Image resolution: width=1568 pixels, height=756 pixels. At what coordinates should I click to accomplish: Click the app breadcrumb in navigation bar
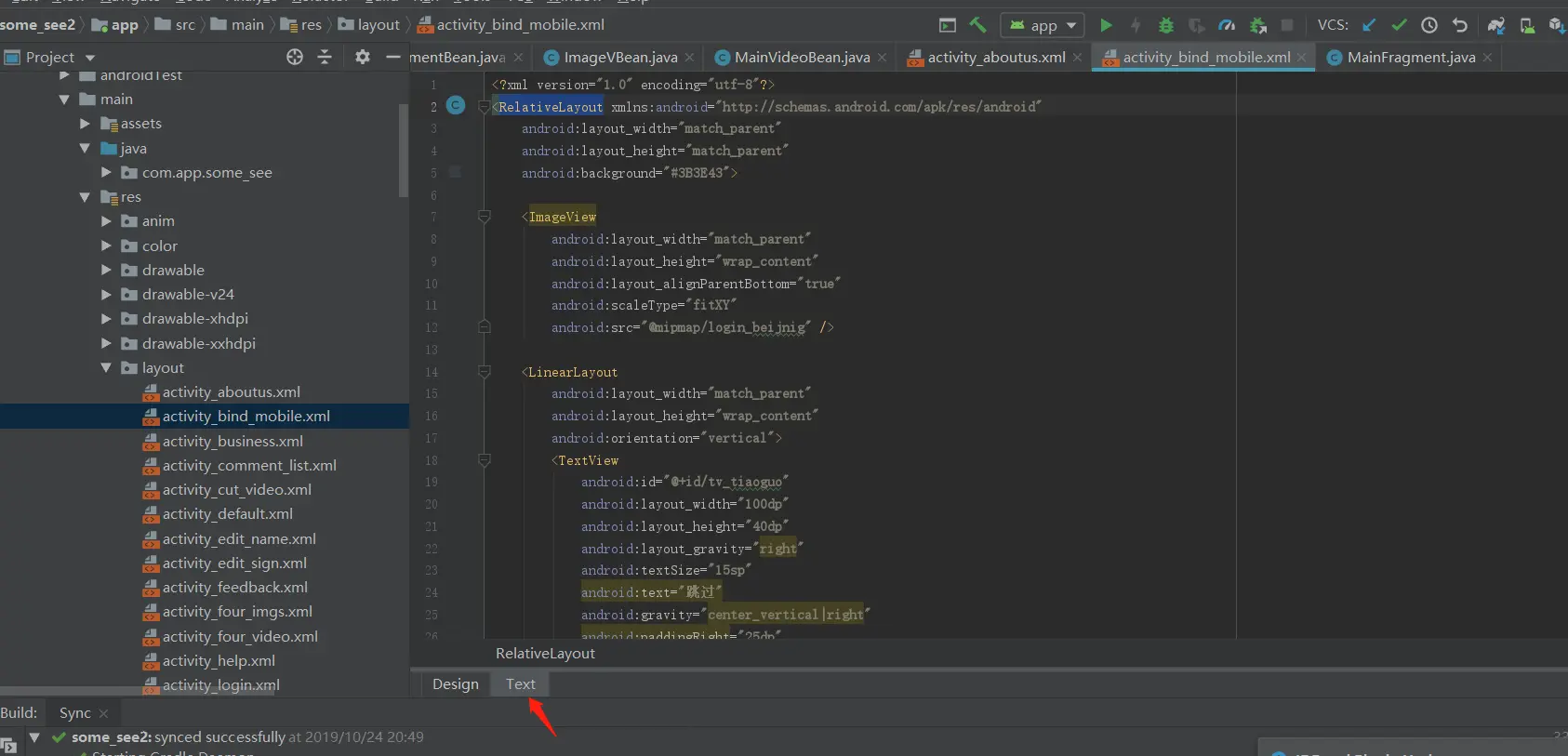coord(114,25)
